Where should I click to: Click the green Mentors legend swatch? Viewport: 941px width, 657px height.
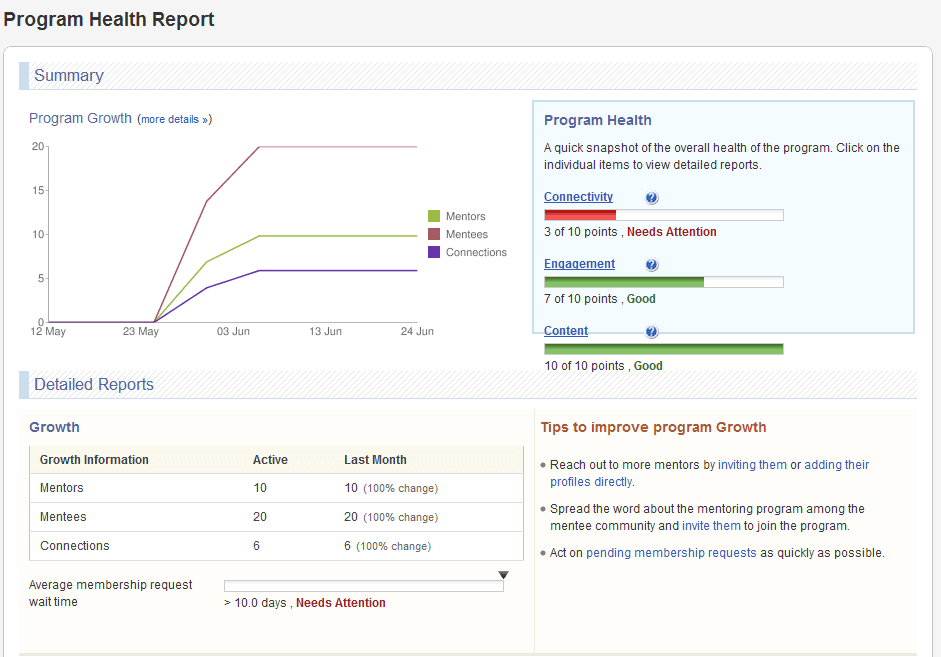click(434, 216)
